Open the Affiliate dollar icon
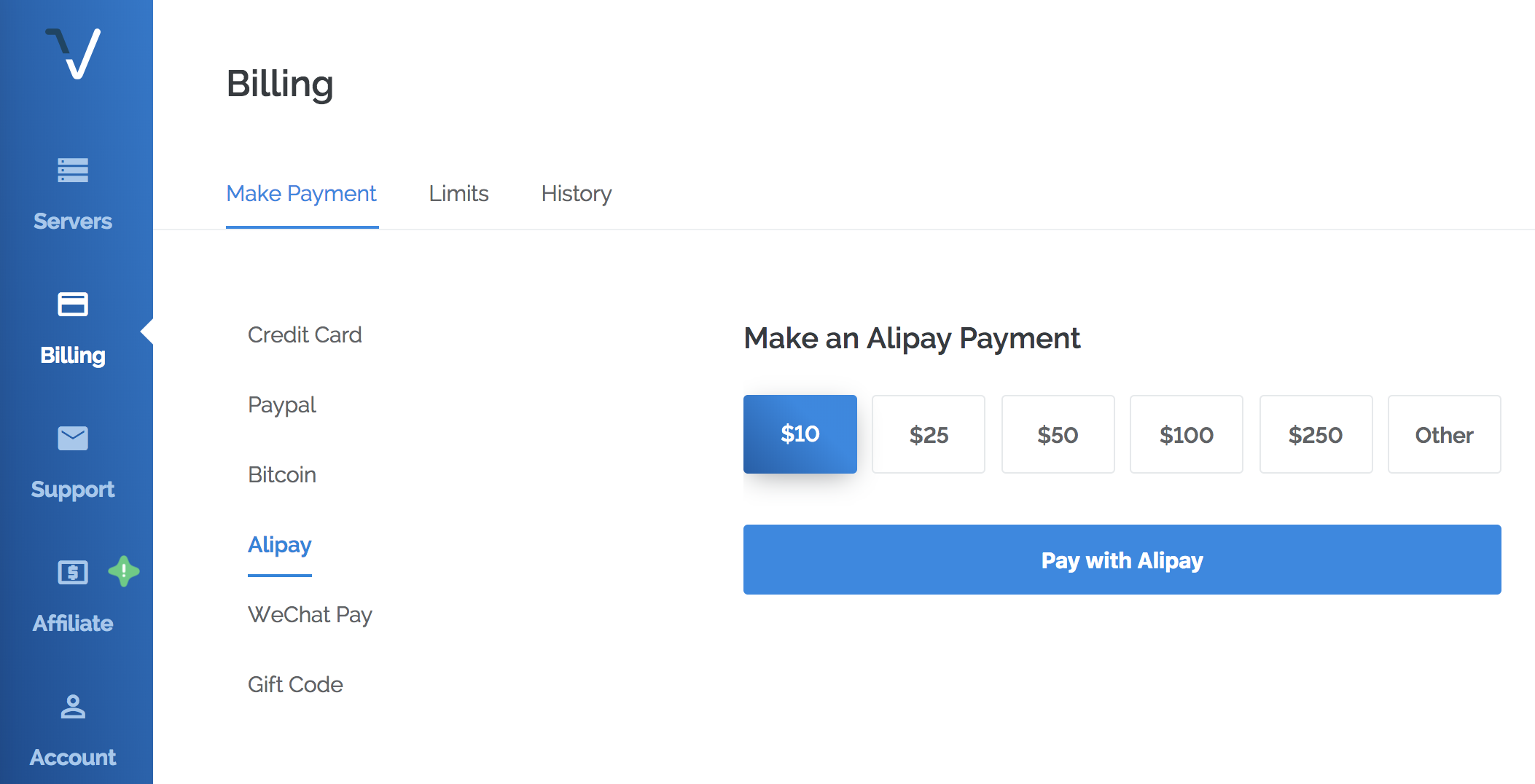The width and height of the screenshot is (1535, 784). (x=73, y=573)
